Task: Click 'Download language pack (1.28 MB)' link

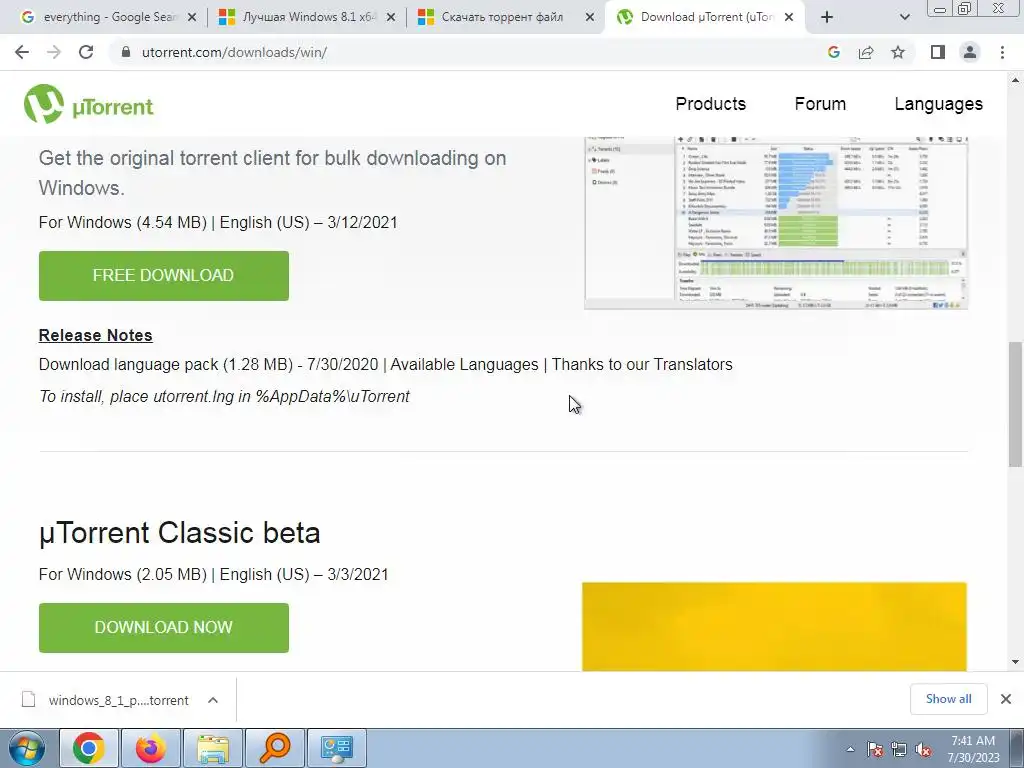Action: 166,364
